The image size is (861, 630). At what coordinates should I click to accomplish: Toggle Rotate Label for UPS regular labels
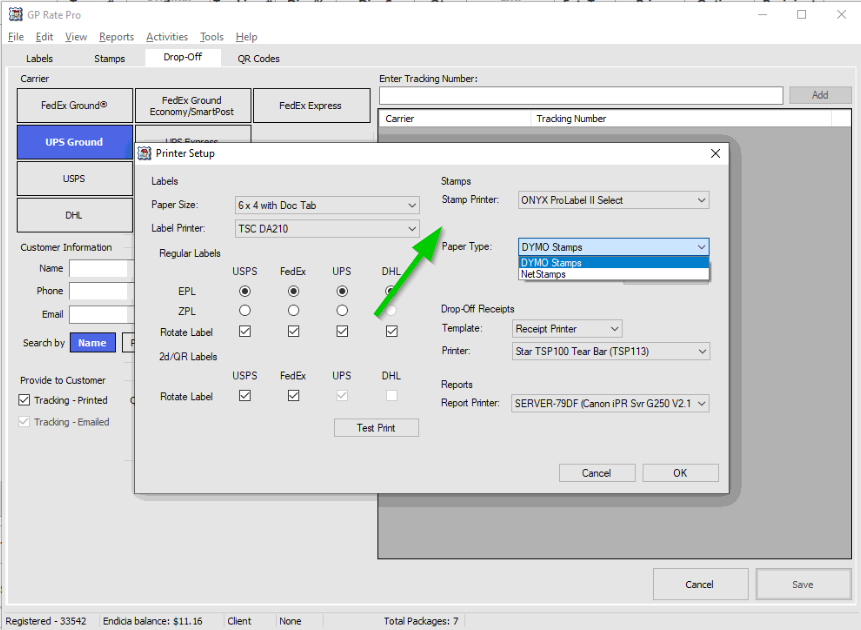point(342,331)
